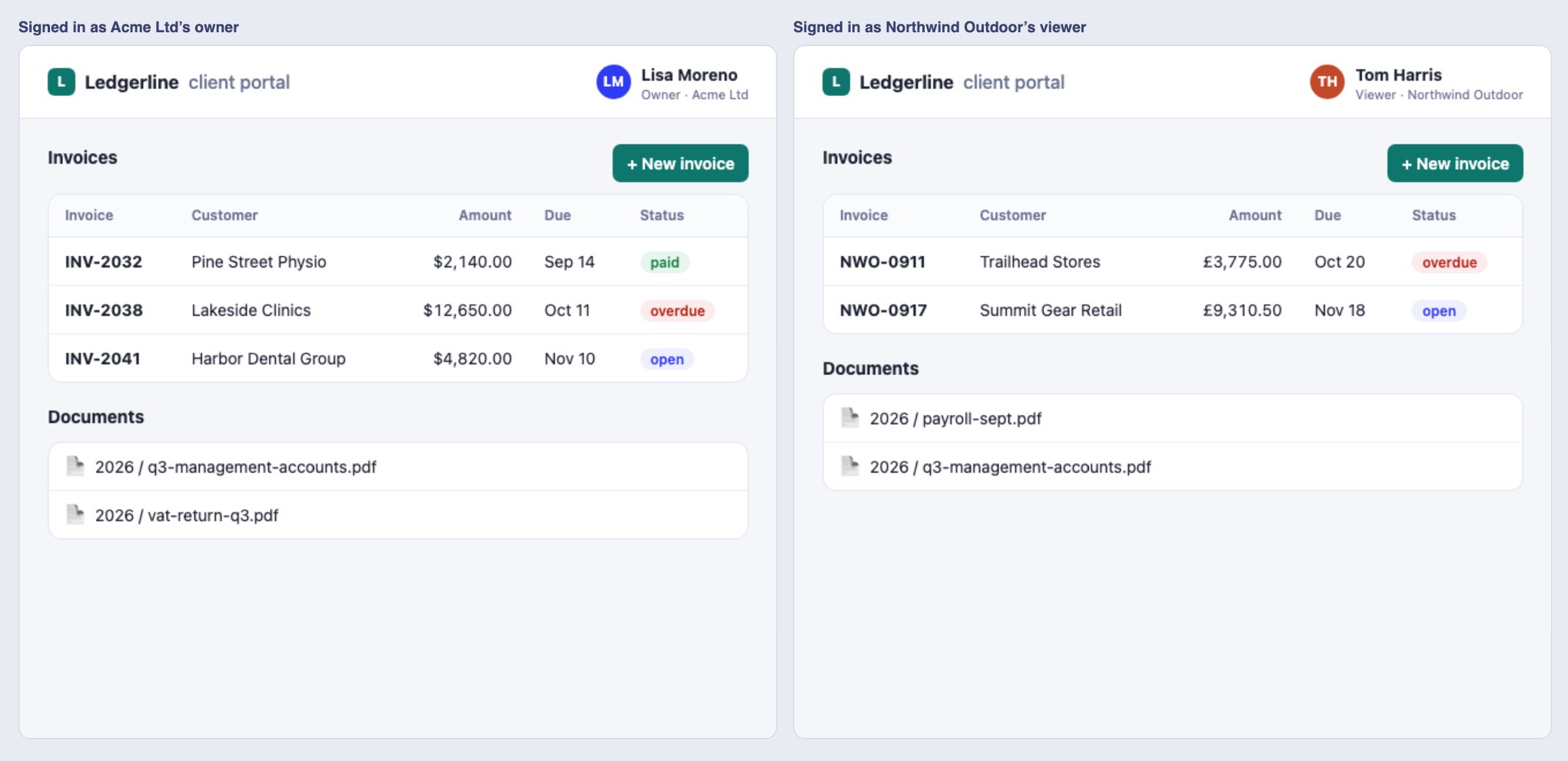Open invoice INV-2032
This screenshot has width=1568, height=761.
click(104, 262)
